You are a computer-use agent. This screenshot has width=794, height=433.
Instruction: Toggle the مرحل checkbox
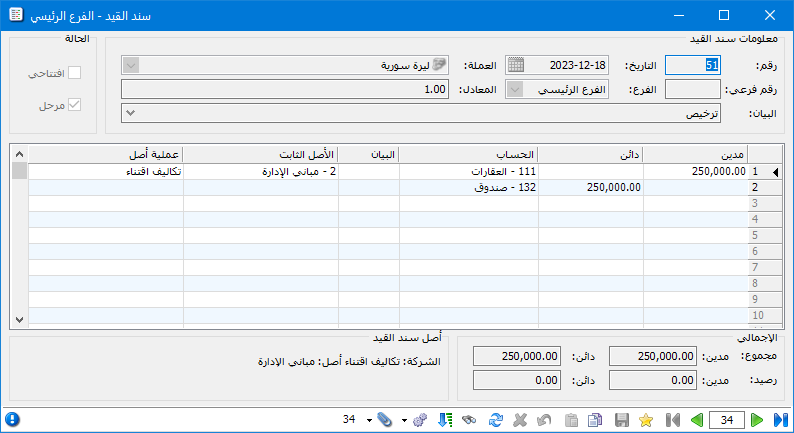pyautogui.click(x=74, y=105)
